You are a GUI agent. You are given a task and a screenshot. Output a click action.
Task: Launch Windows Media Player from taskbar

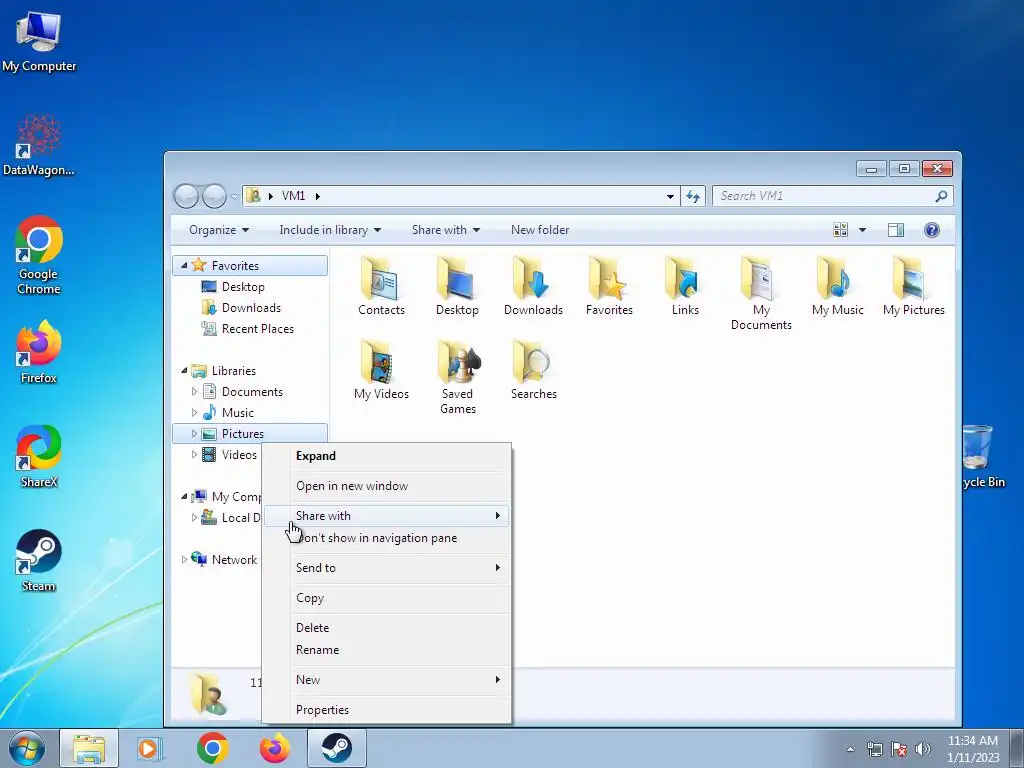tap(149, 748)
